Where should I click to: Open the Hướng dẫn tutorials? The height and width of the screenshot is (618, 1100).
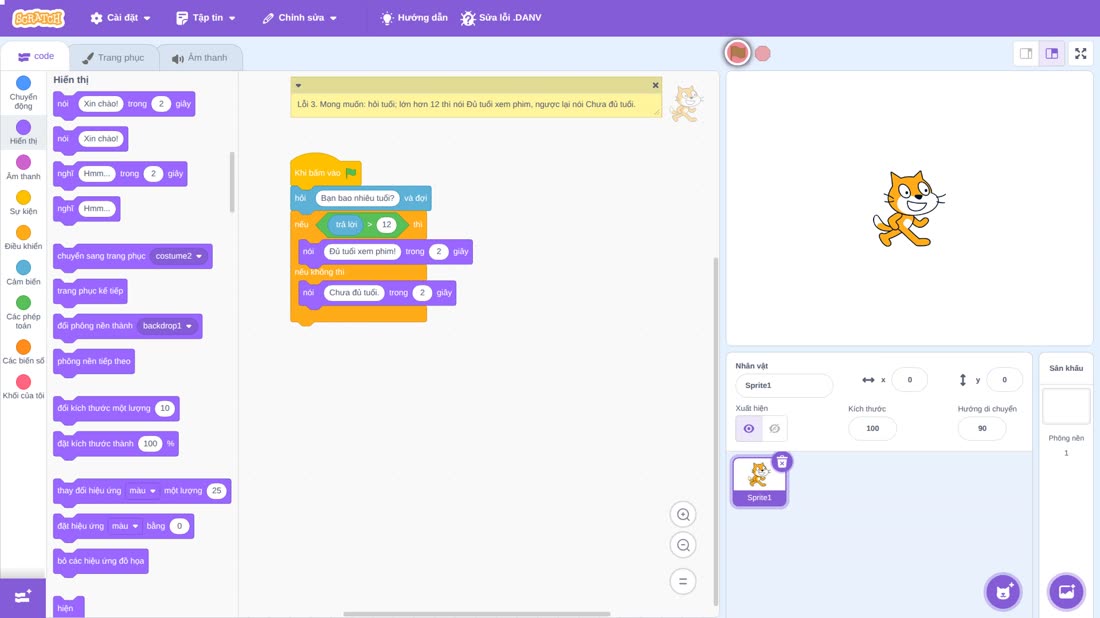(x=414, y=18)
